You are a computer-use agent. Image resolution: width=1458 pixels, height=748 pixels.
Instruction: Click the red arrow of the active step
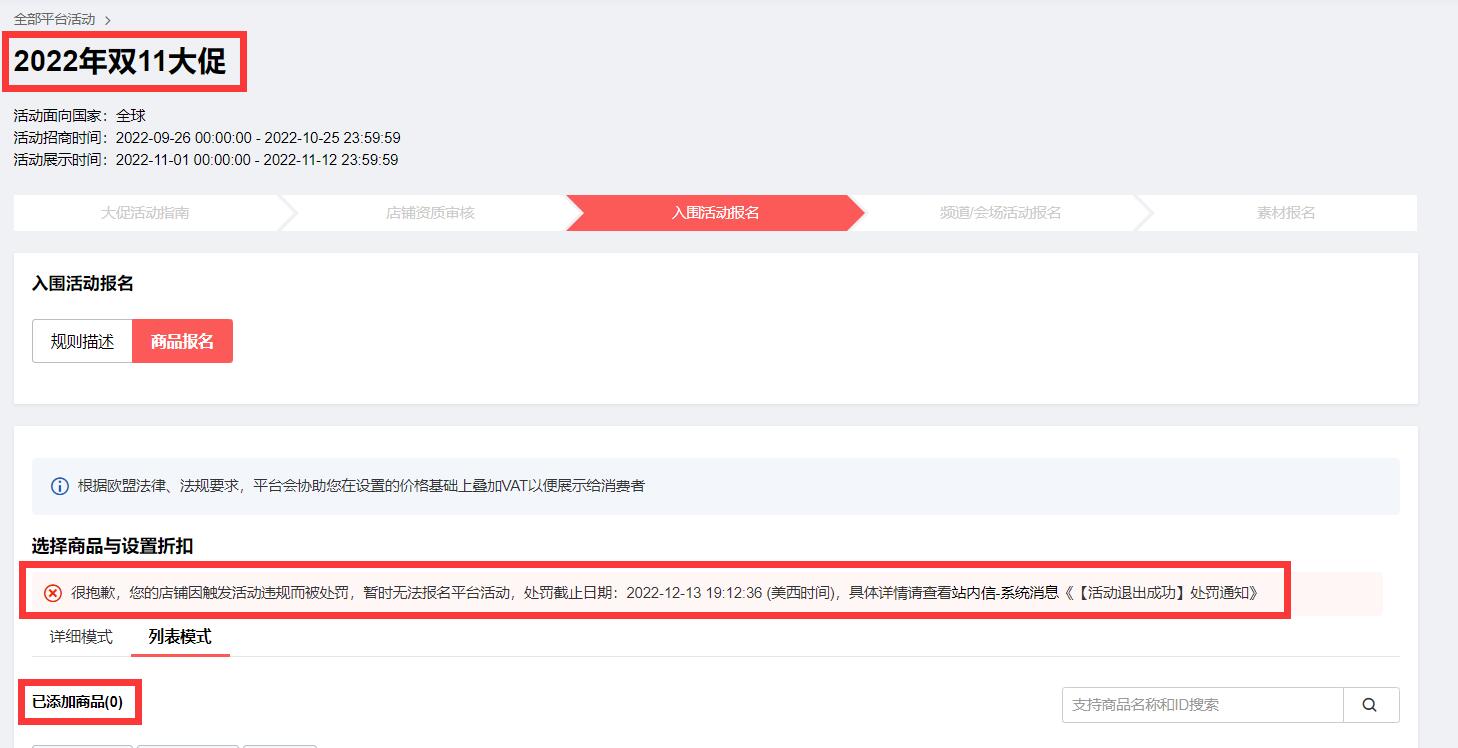(x=846, y=212)
